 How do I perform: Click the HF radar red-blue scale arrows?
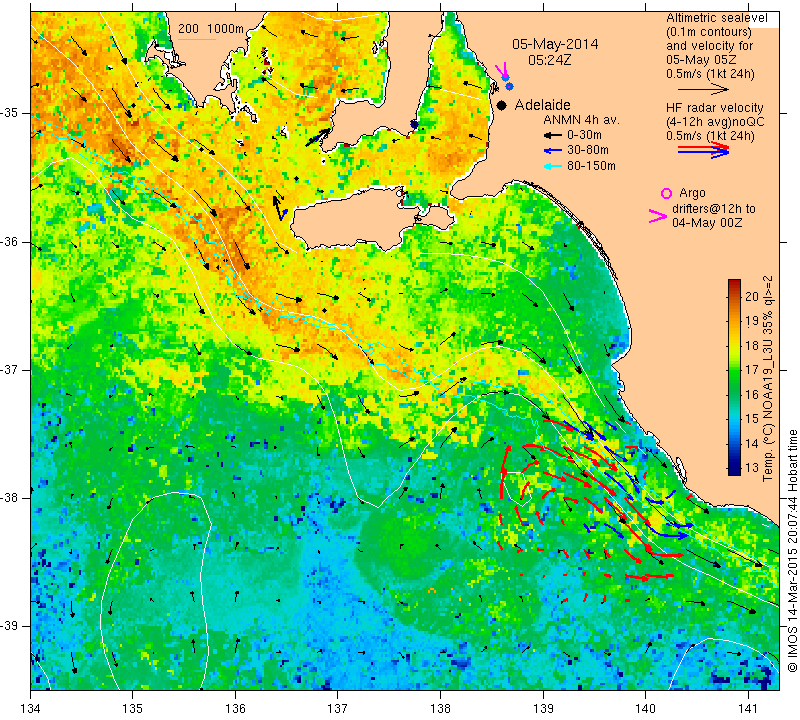(x=704, y=150)
